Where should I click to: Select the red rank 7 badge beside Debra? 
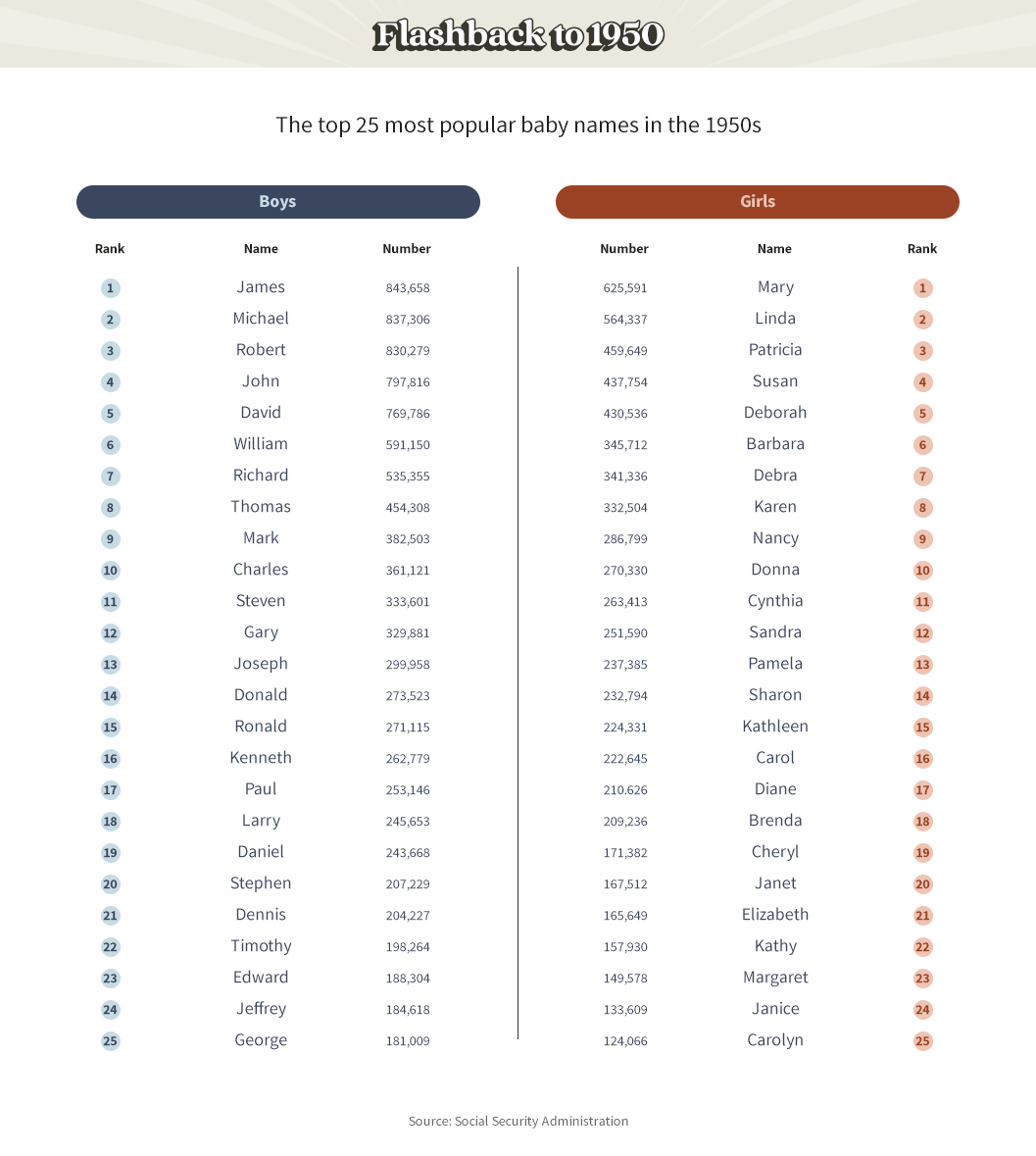[922, 477]
